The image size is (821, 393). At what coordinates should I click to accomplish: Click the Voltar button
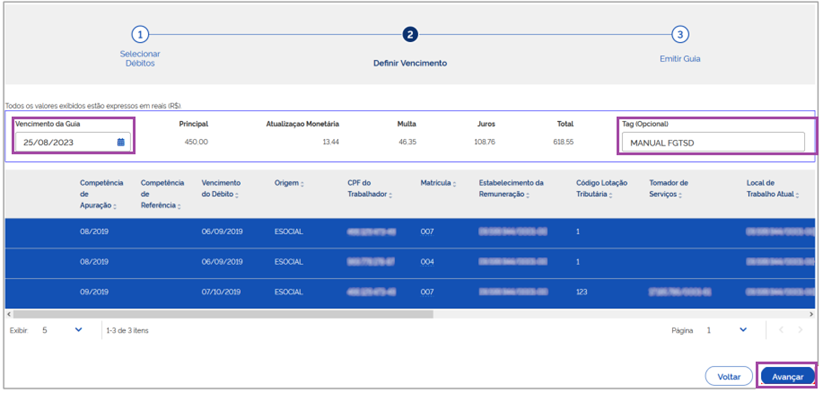click(x=728, y=376)
